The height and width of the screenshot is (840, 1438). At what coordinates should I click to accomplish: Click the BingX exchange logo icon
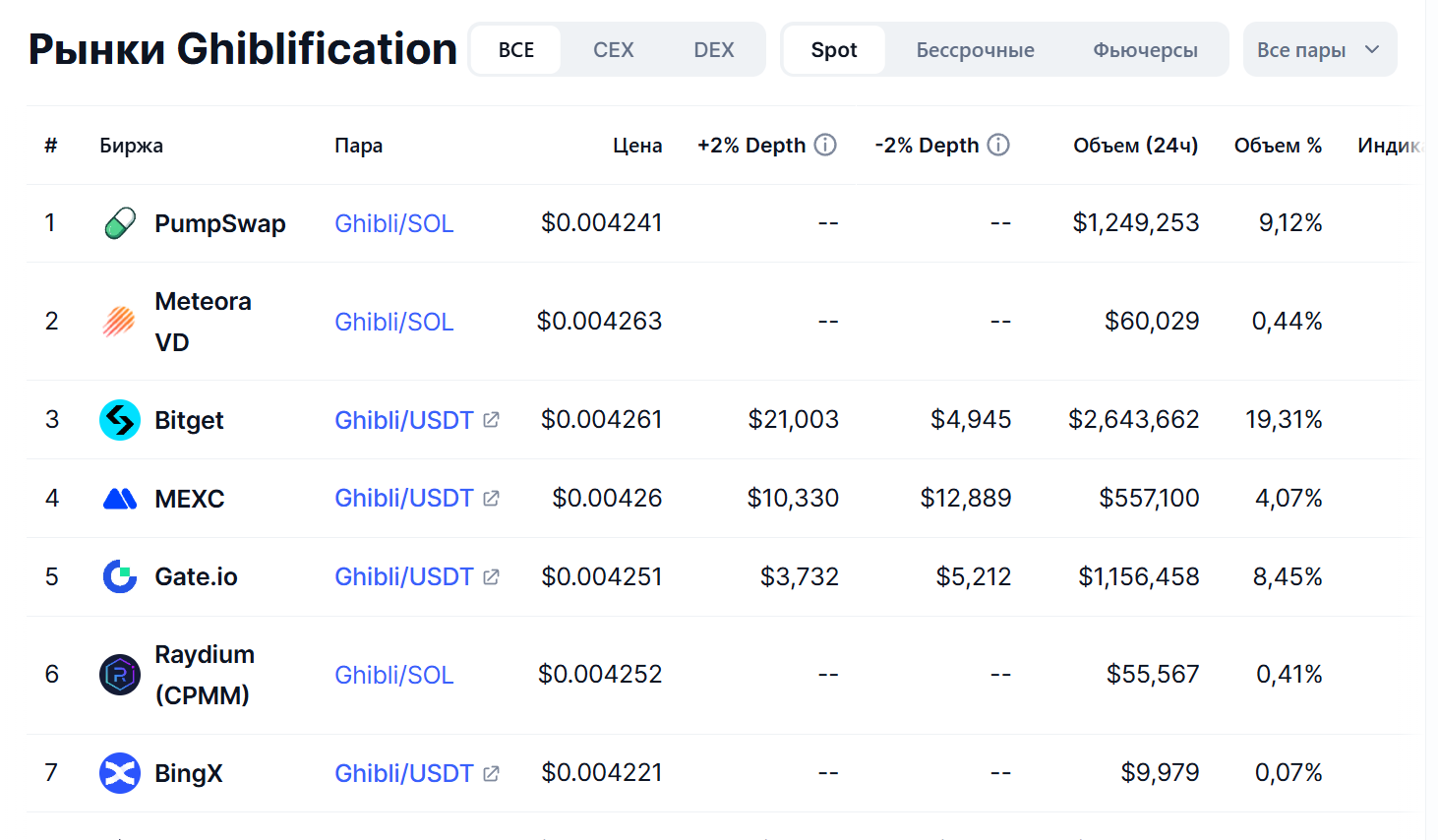tap(120, 773)
